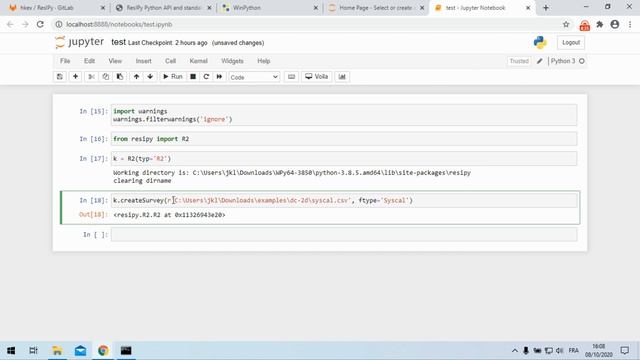
Task: Click the Last Checkpoint text
Action: (168, 43)
